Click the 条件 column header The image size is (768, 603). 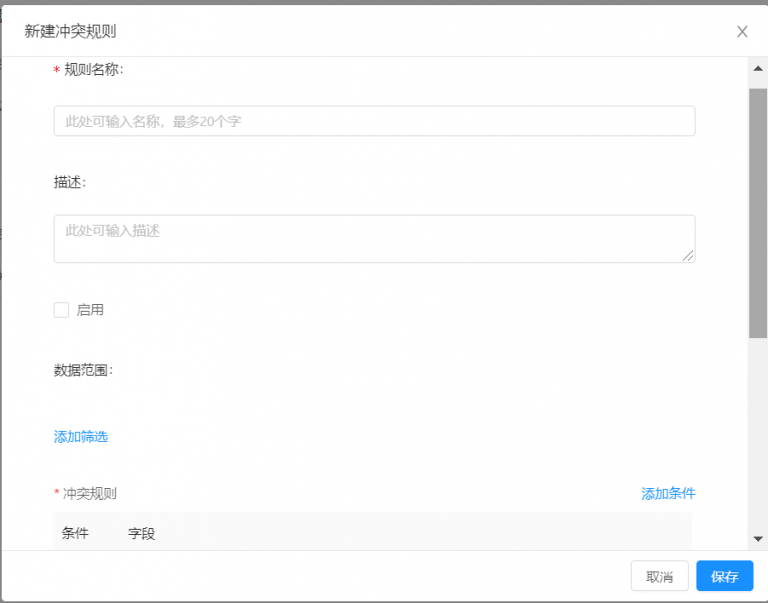75,533
